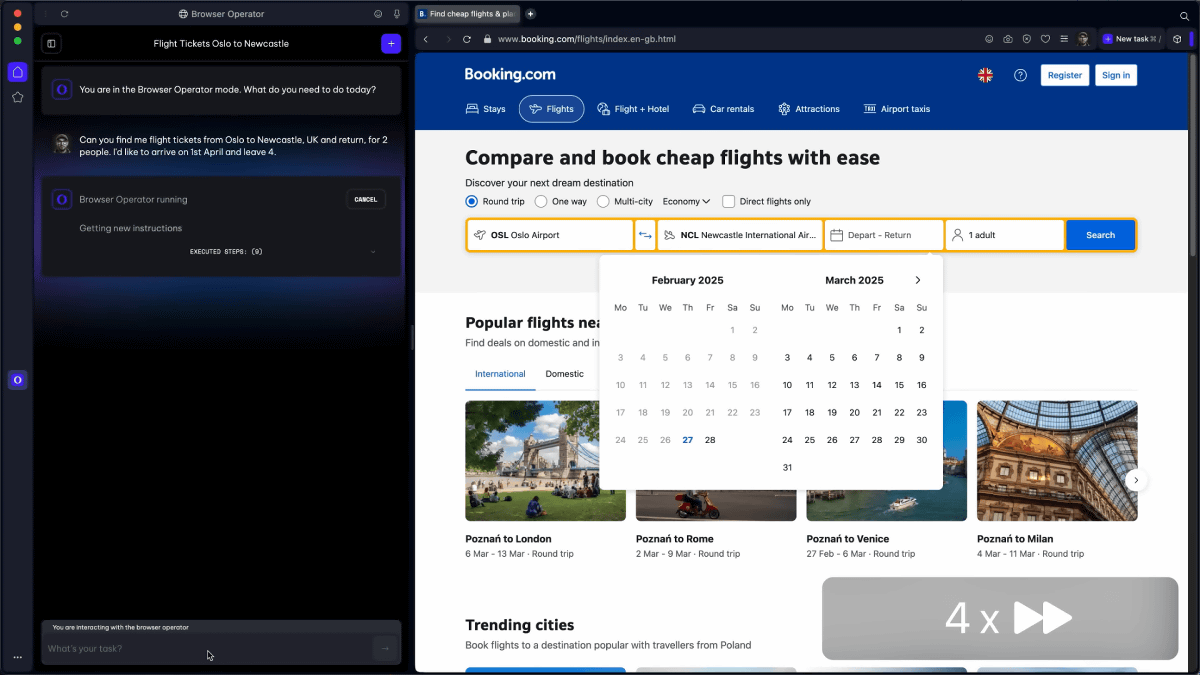Open the three-dots sidebar menu

[x=18, y=657]
